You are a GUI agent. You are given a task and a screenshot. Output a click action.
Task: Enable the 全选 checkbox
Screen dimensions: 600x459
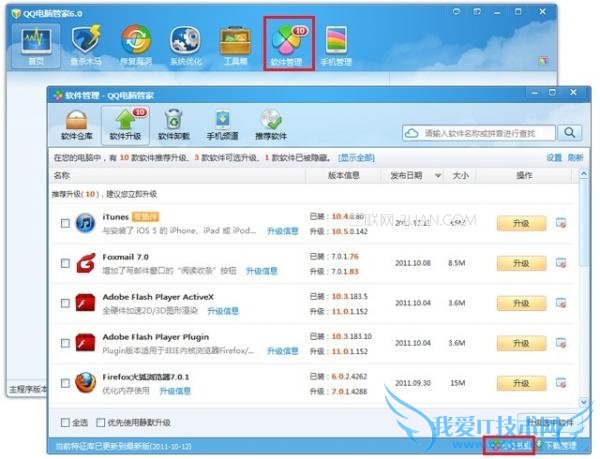pos(65,422)
